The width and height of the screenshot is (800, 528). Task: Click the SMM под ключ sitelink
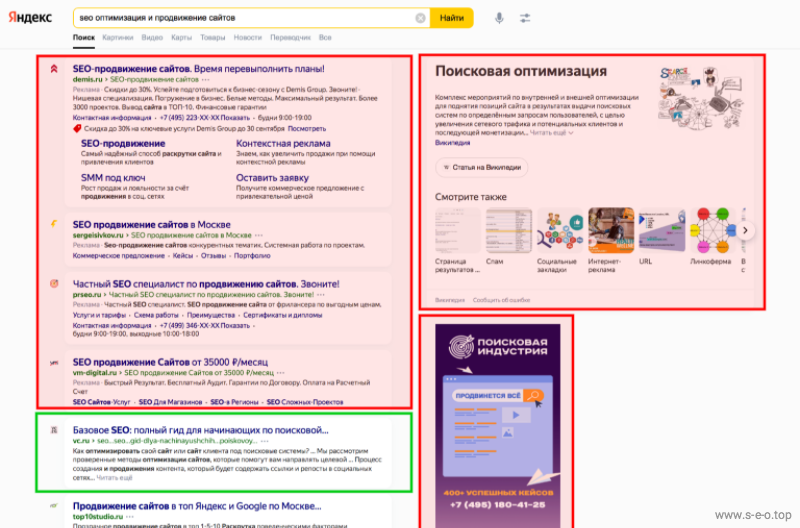(x=113, y=178)
